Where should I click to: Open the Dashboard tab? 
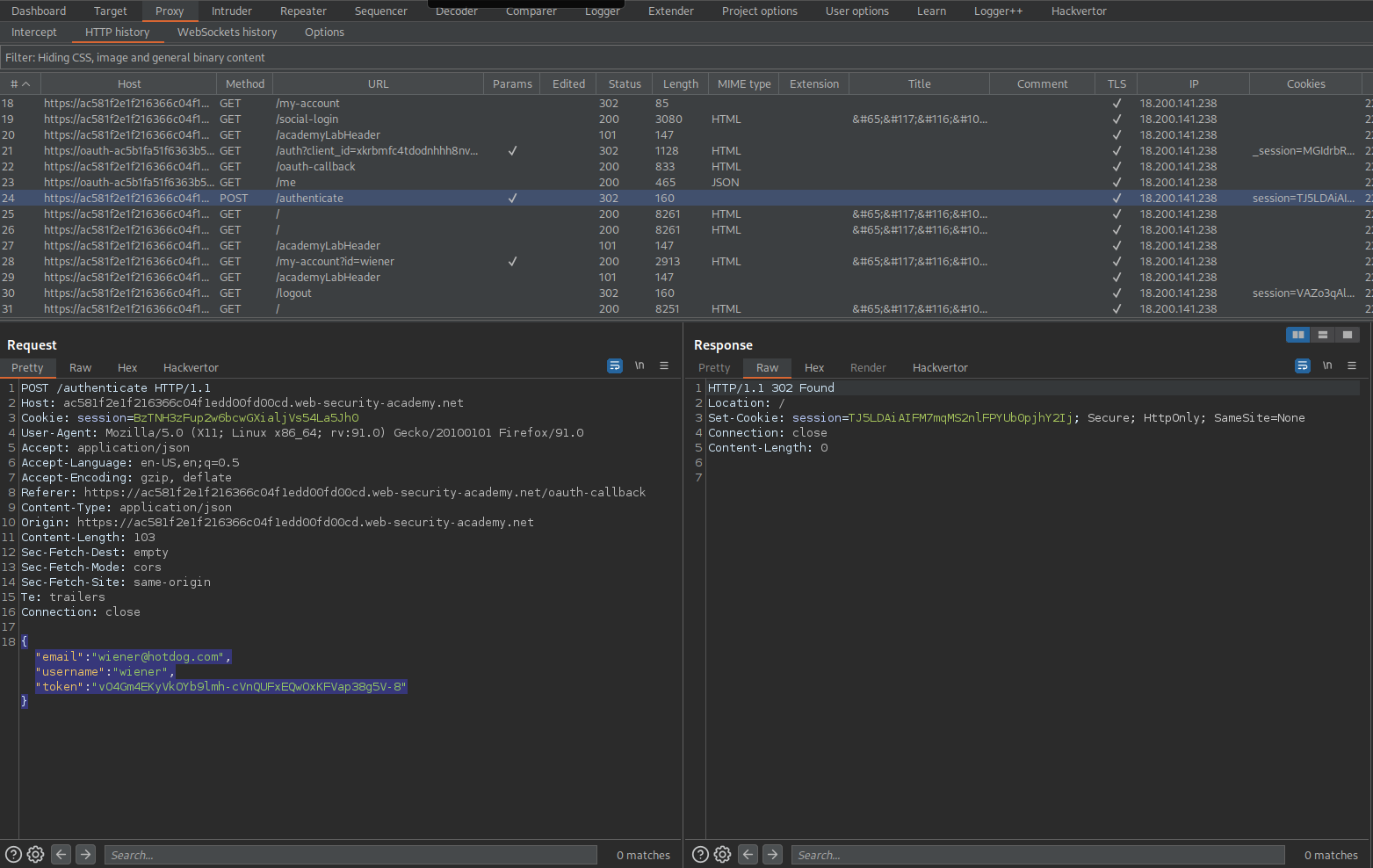tap(39, 11)
